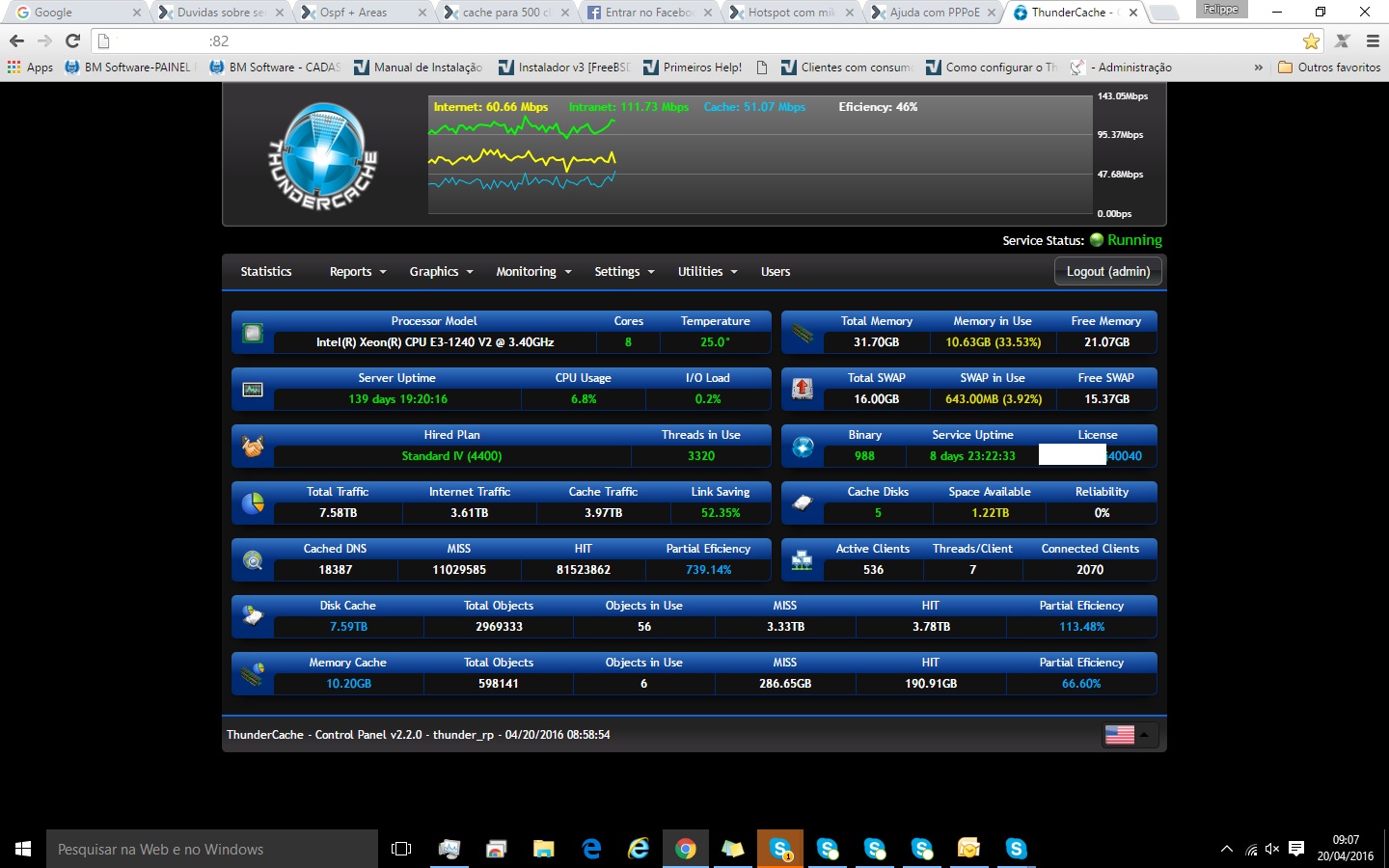Viewport: 1389px width, 868px height.
Task: Reload the page
Action: pyautogui.click(x=72, y=41)
